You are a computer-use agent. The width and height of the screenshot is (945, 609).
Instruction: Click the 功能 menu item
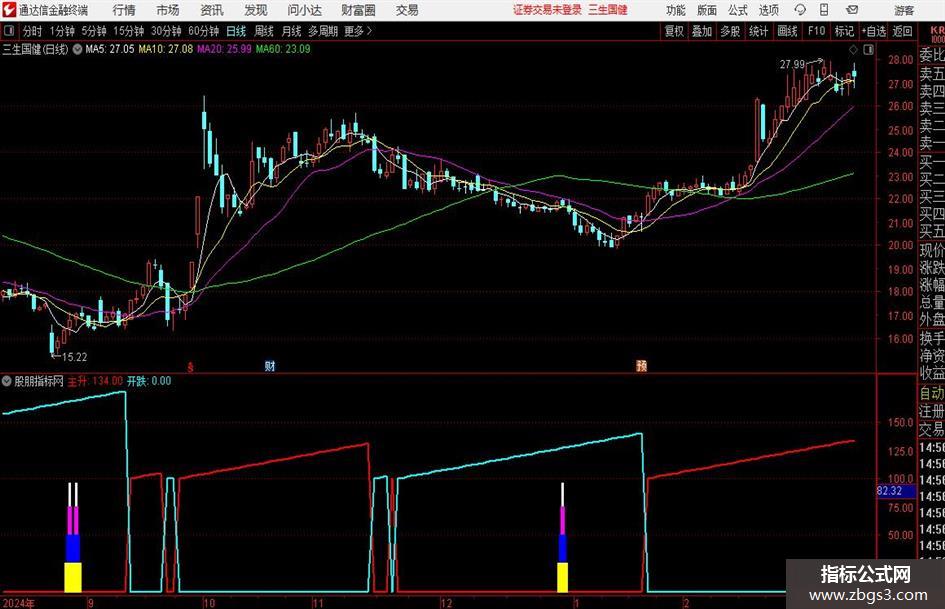(x=676, y=10)
